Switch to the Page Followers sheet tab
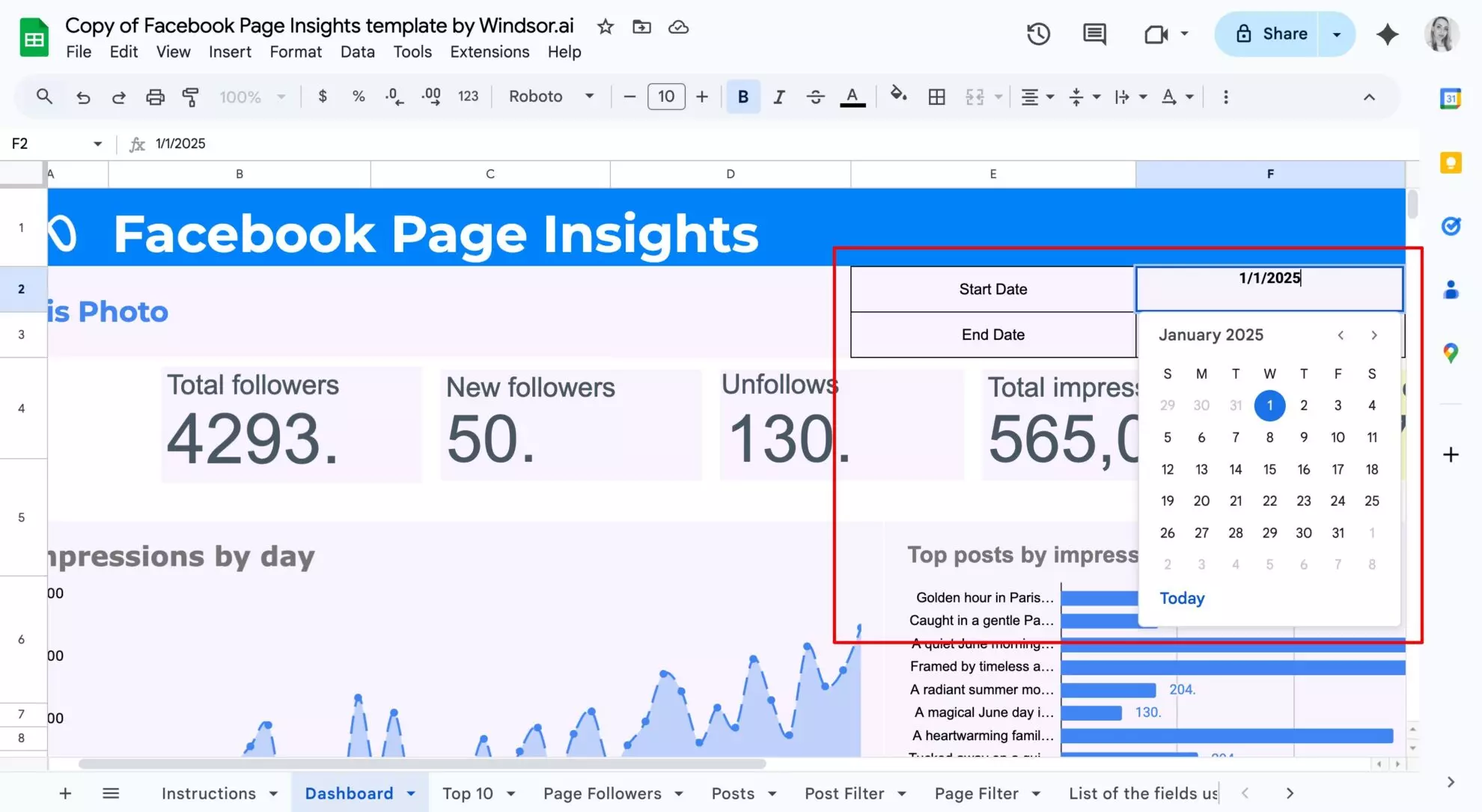1482x812 pixels. click(x=603, y=793)
